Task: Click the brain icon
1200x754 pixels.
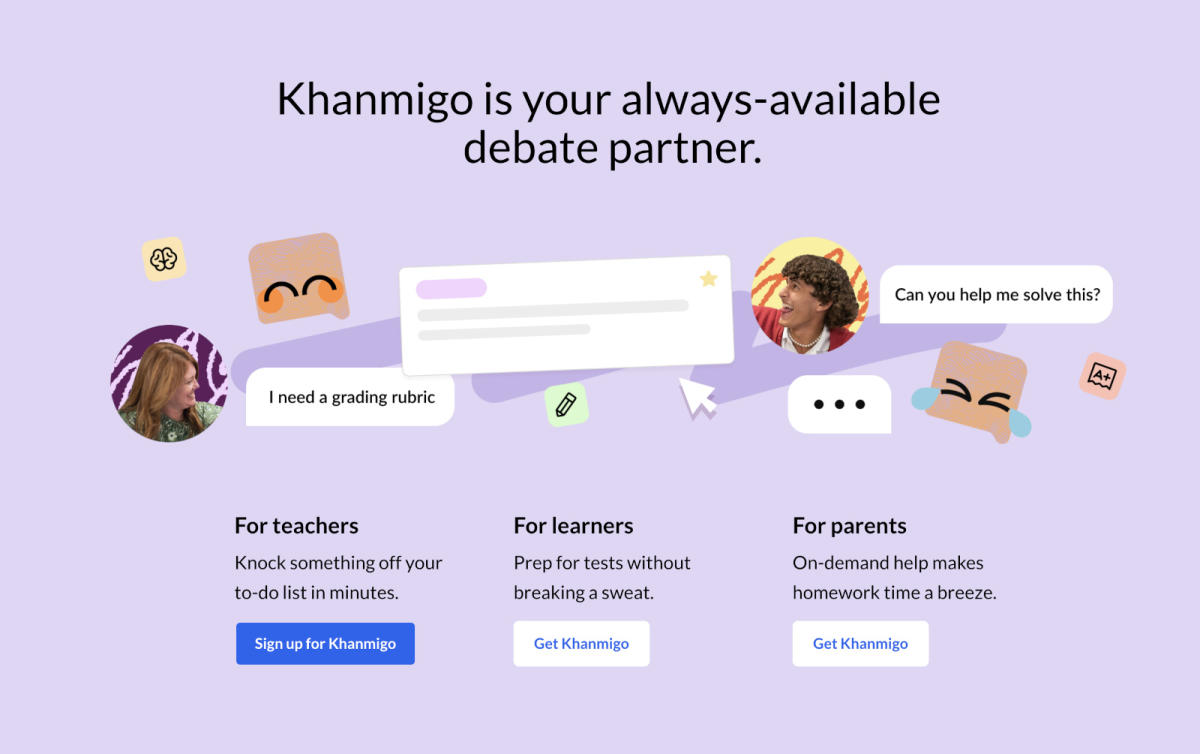Action: [163, 259]
